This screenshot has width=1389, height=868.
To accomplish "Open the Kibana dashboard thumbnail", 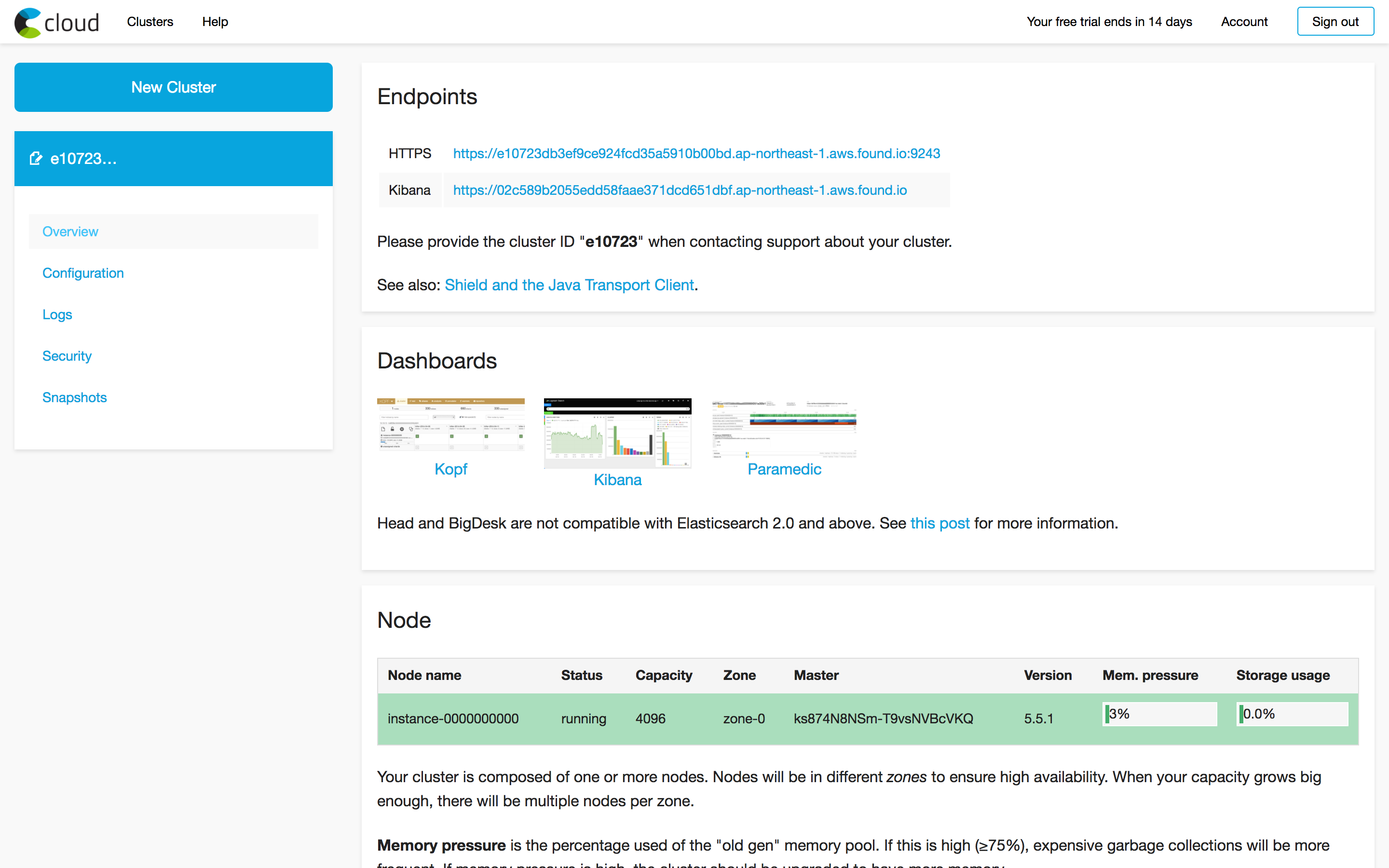I will tap(618, 434).
